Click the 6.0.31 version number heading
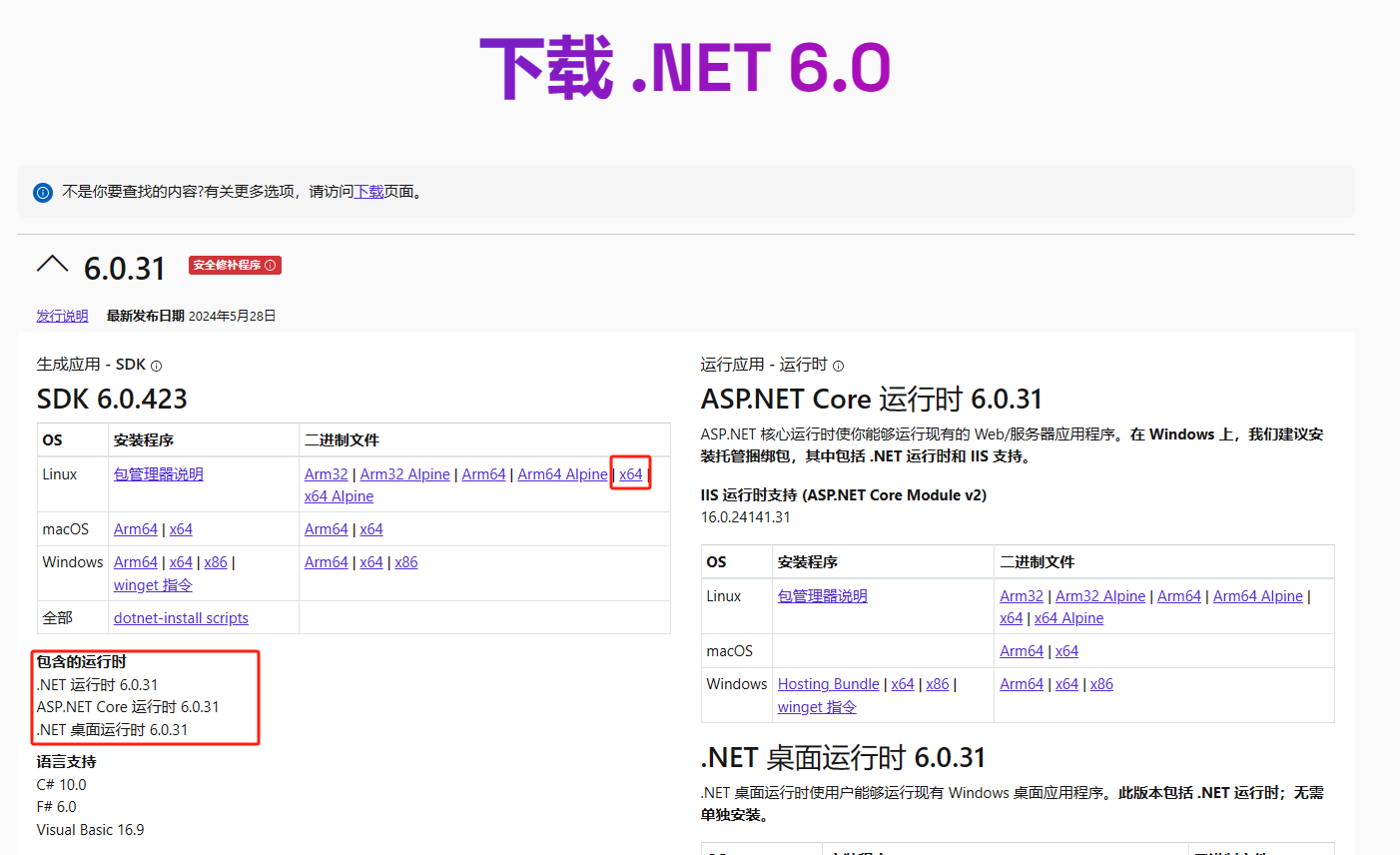 coord(125,269)
